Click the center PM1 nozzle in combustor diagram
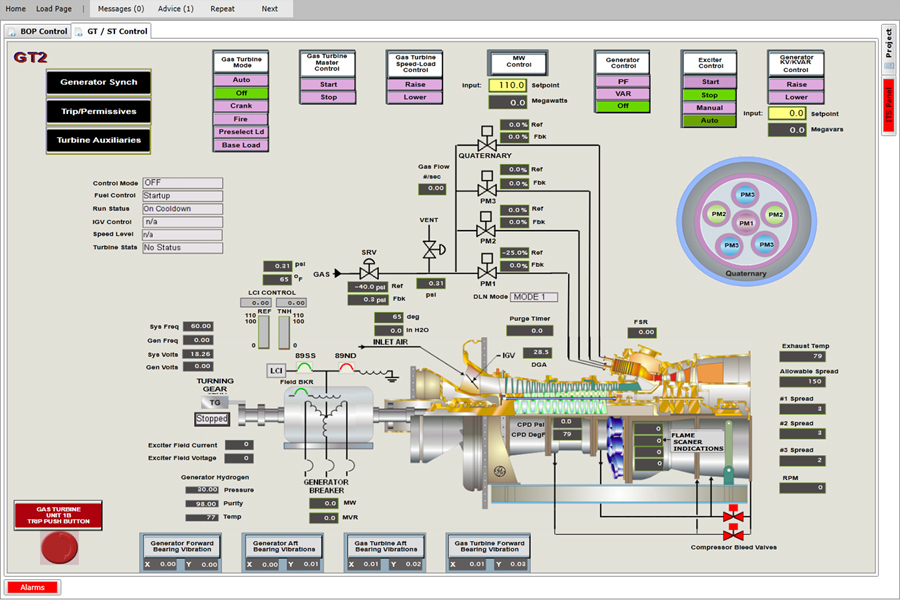The height and width of the screenshot is (600, 900). click(x=745, y=222)
